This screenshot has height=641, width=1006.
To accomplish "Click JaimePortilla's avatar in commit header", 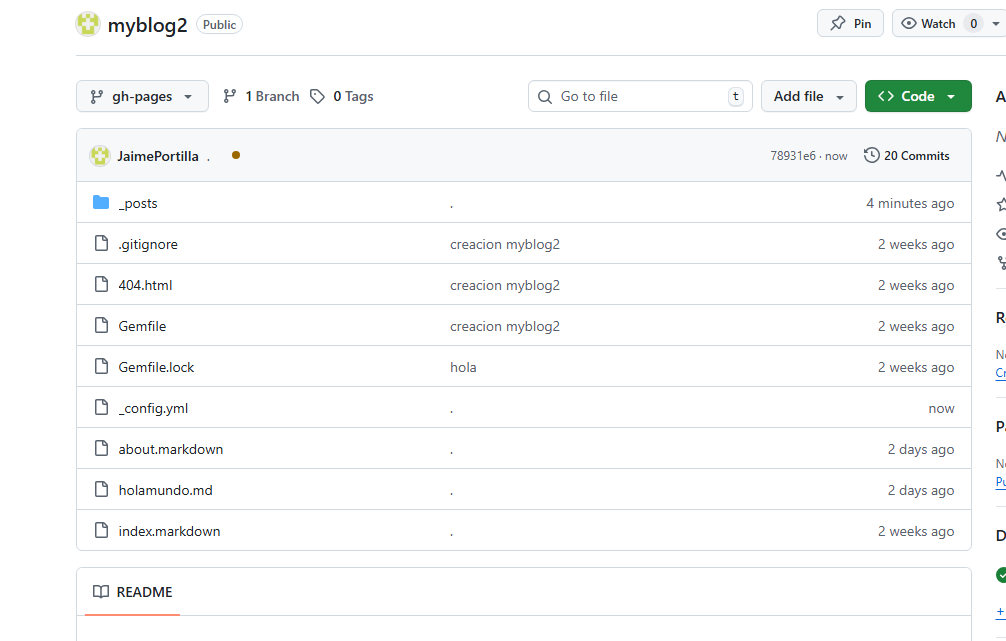I will point(100,156).
